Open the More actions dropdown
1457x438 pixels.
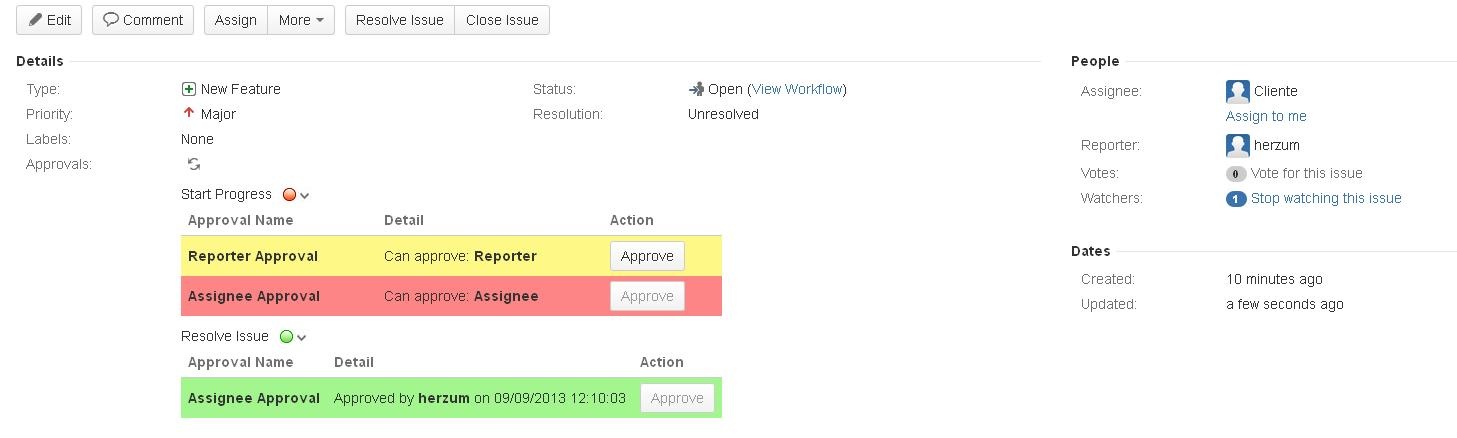[300, 20]
